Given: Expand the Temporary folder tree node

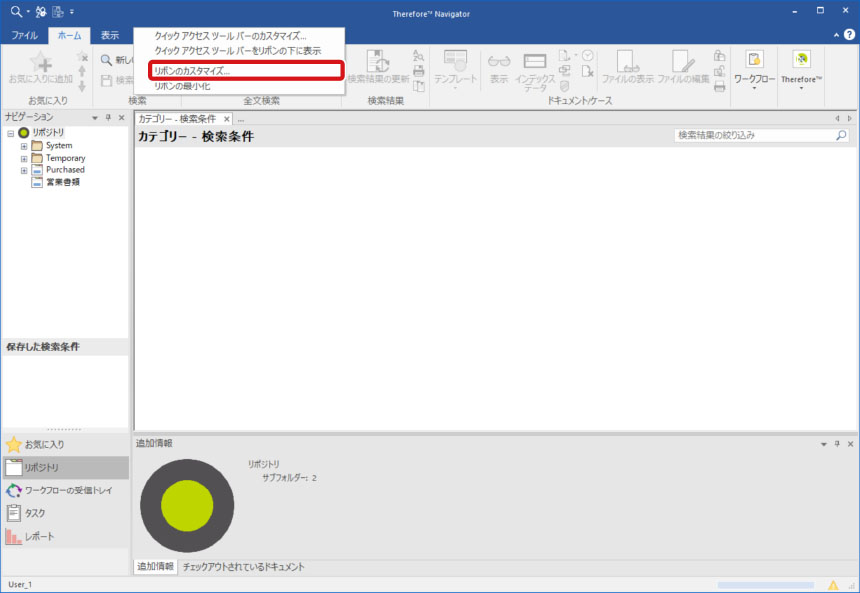Looking at the screenshot, I should coord(23,158).
